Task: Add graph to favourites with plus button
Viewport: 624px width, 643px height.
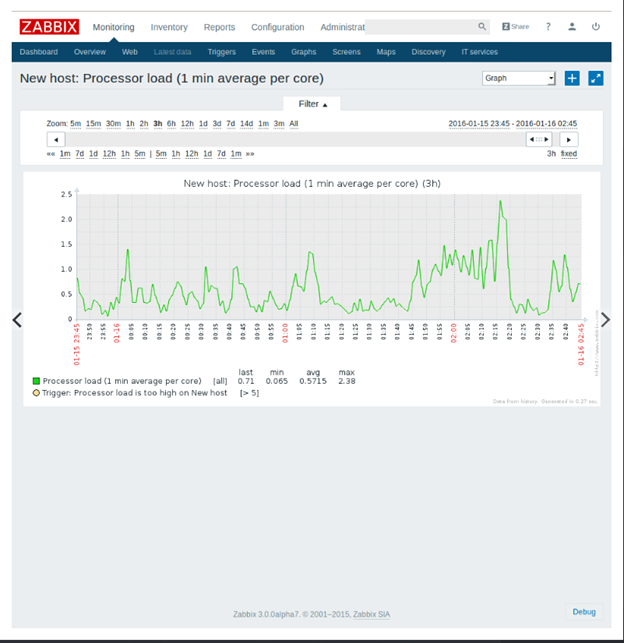Action: (572, 78)
